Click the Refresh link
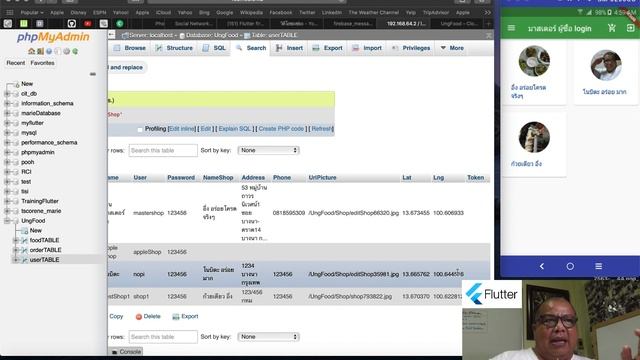Screen dimensions: 640x360 click(x=322, y=129)
